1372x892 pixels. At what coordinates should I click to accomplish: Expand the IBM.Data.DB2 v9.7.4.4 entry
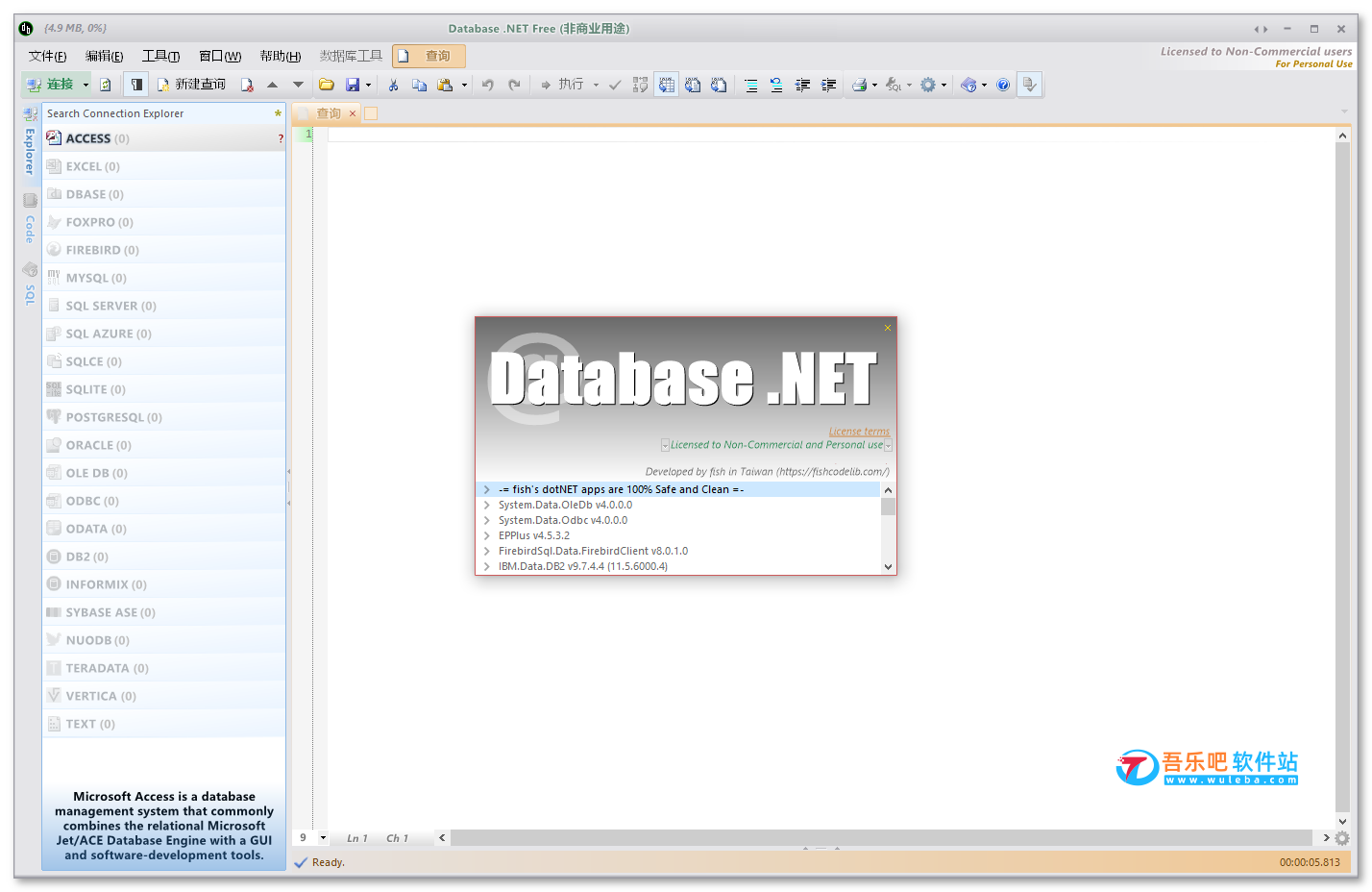click(487, 566)
